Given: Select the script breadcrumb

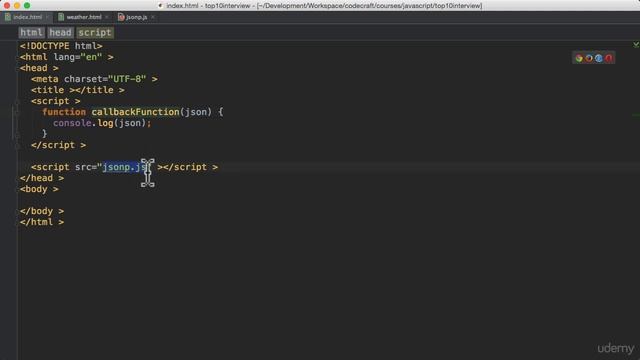Looking at the screenshot, I should [95, 33].
